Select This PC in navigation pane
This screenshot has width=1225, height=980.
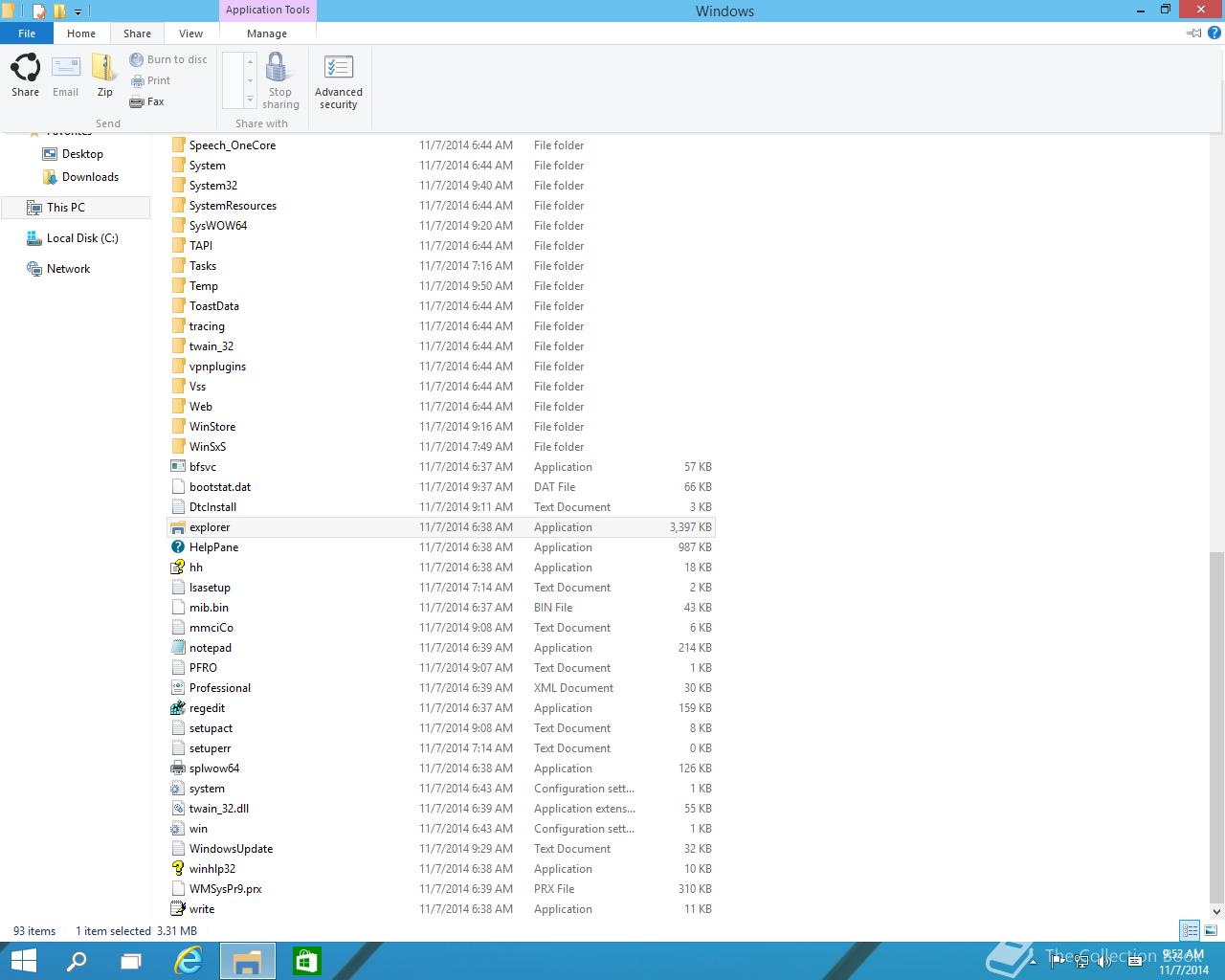tap(75, 208)
